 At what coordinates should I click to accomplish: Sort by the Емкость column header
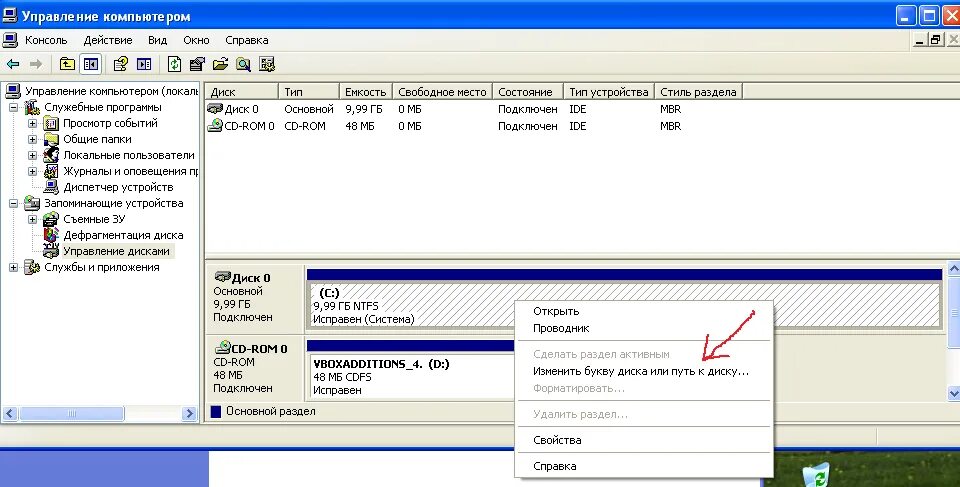(366, 92)
